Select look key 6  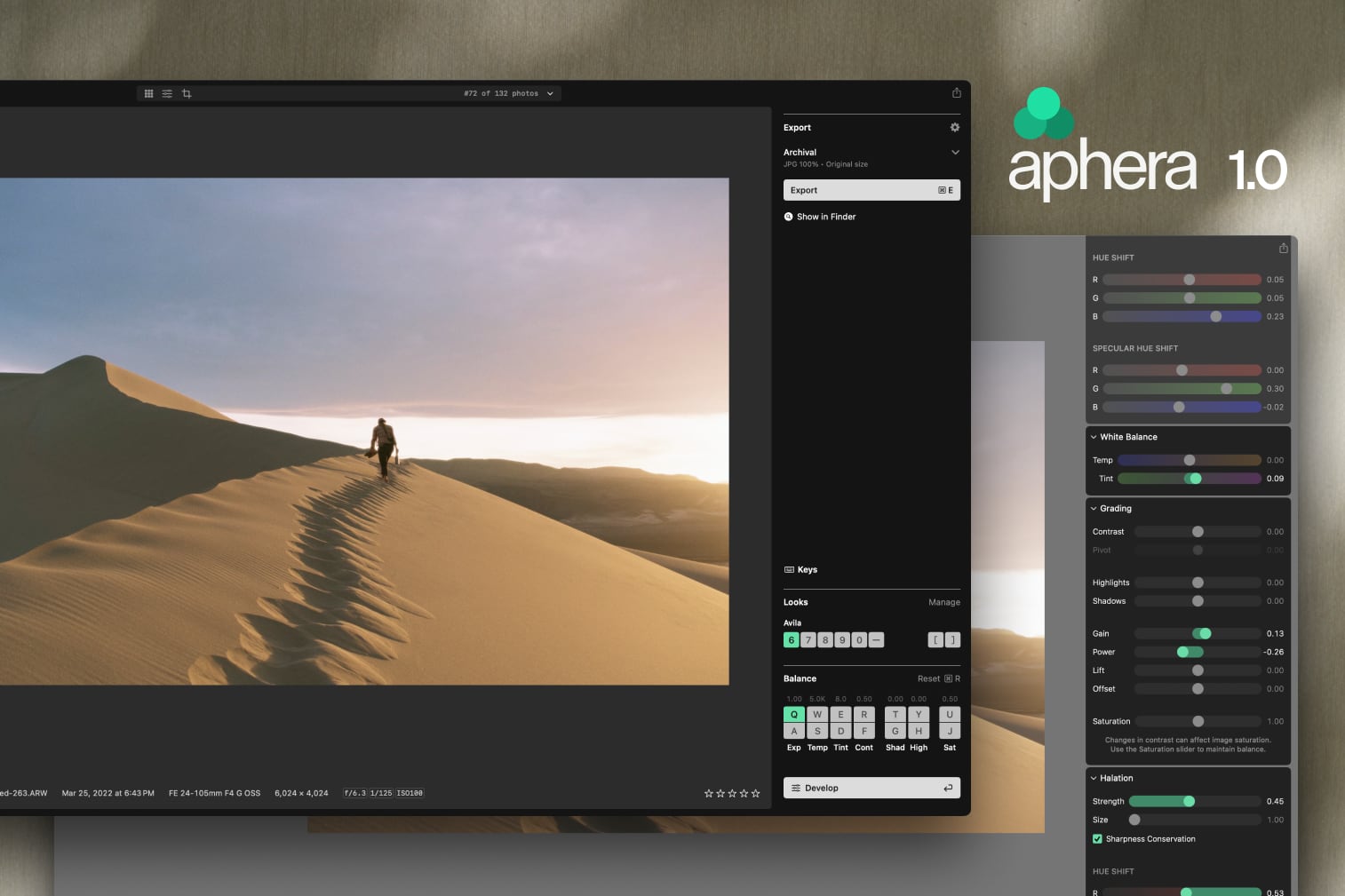(x=792, y=639)
